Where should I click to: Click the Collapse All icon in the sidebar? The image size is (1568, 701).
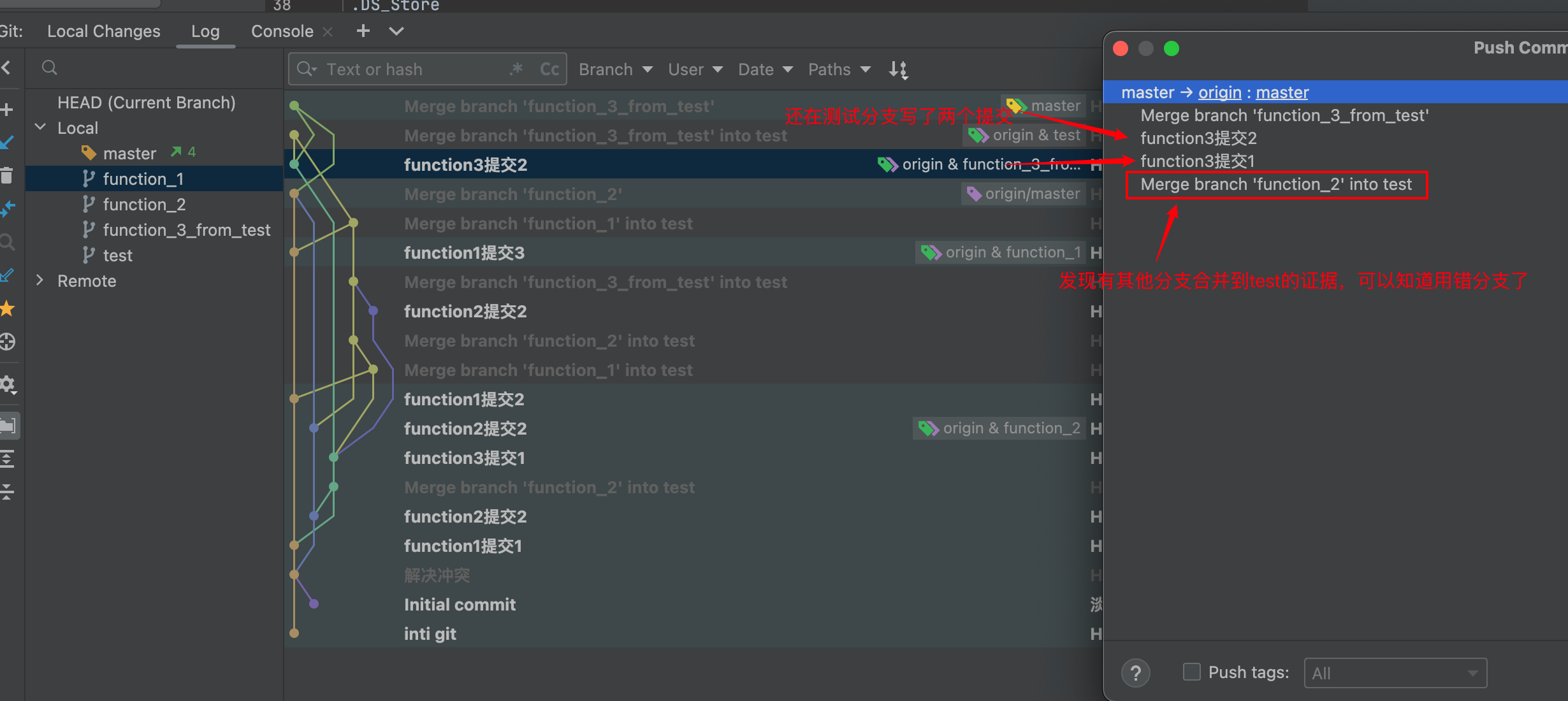click(7, 491)
